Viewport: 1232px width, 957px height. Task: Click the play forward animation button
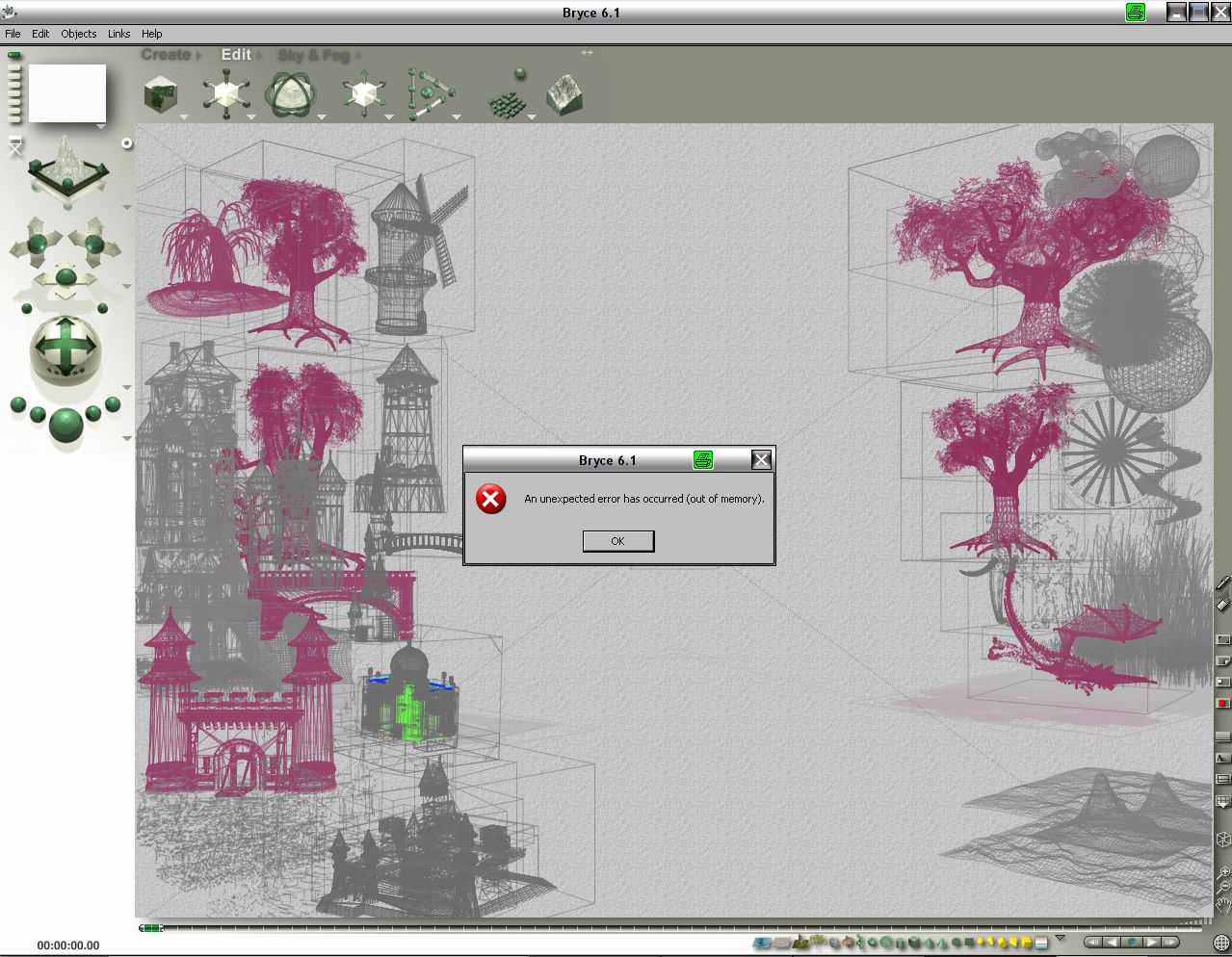pos(1152,942)
